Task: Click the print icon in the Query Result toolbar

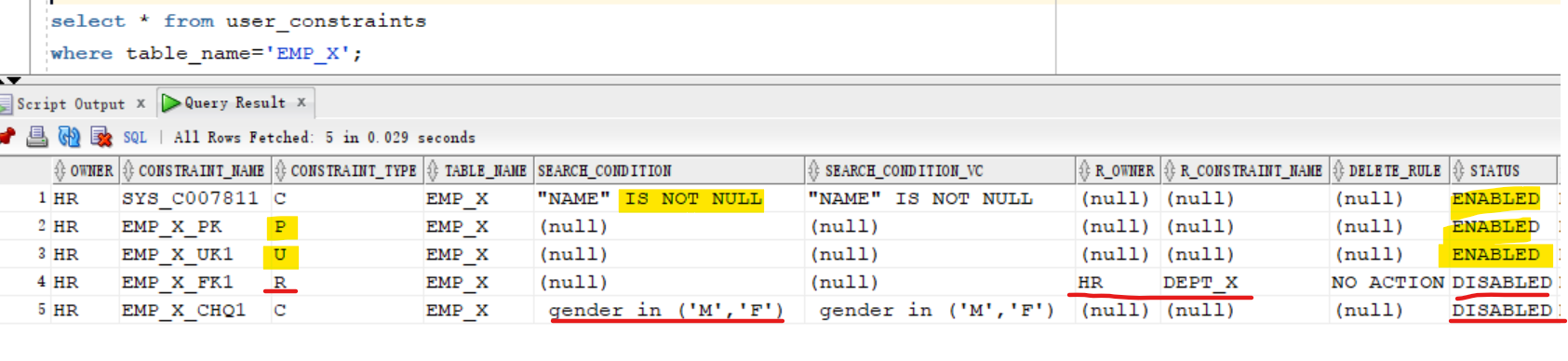Action: click(37, 137)
